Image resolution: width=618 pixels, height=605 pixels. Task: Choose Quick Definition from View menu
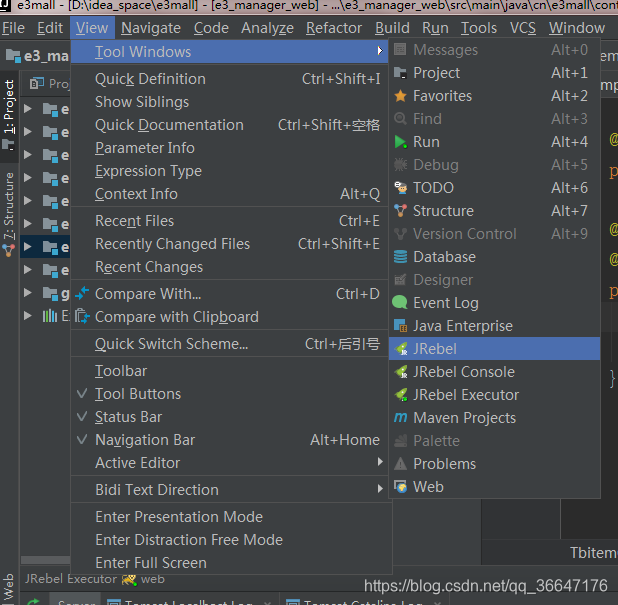(229, 79)
